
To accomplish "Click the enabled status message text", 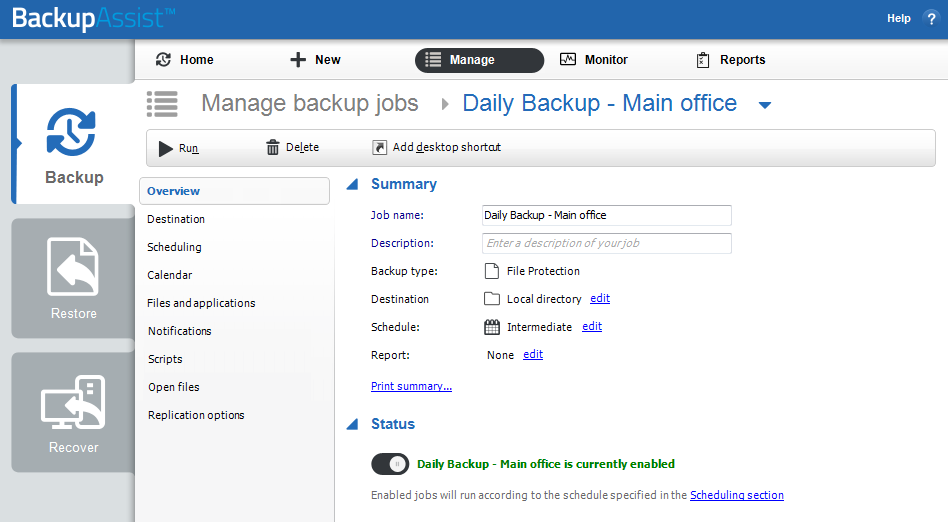I will point(546,464).
